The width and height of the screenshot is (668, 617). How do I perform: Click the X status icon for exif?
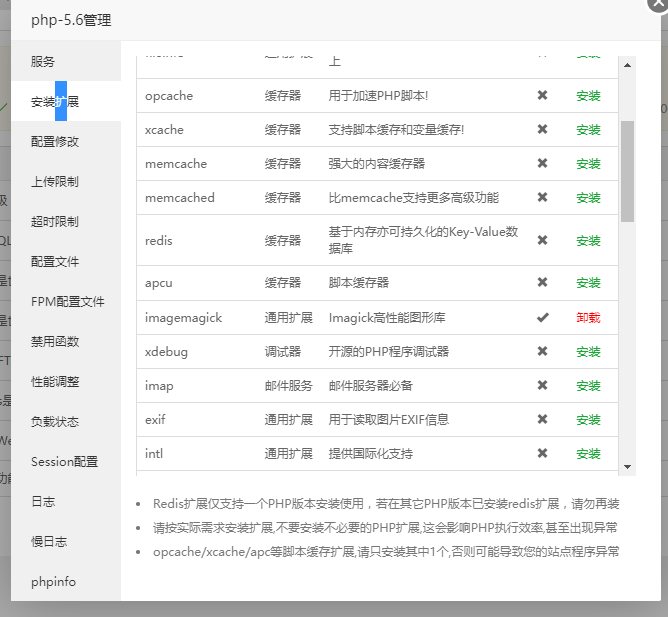(542, 419)
